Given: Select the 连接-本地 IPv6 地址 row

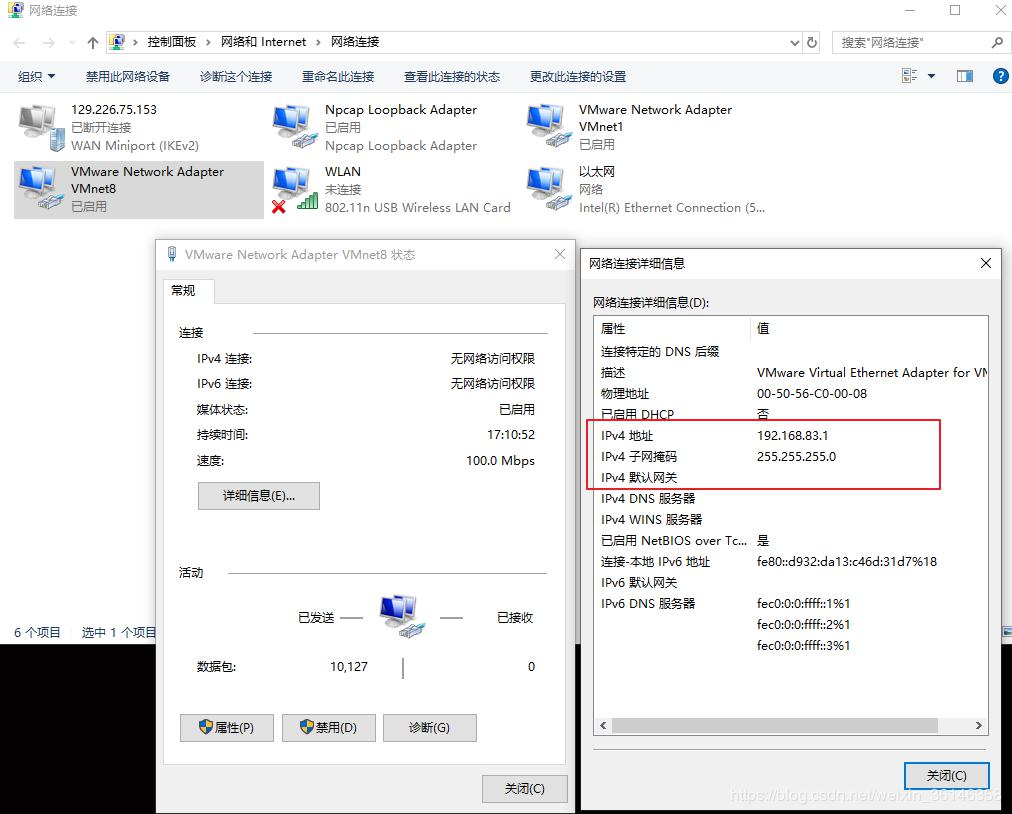Looking at the screenshot, I should pos(791,562).
